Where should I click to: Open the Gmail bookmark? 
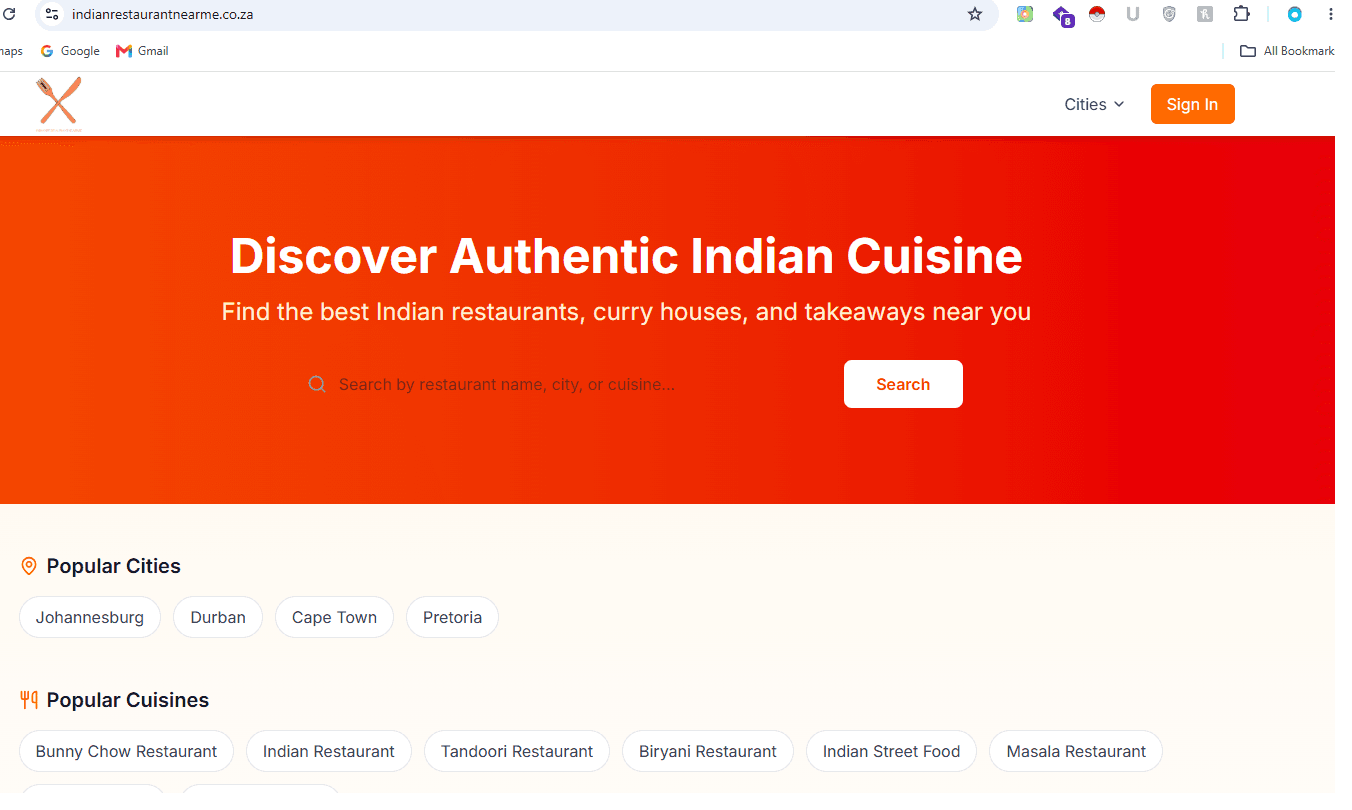click(142, 51)
